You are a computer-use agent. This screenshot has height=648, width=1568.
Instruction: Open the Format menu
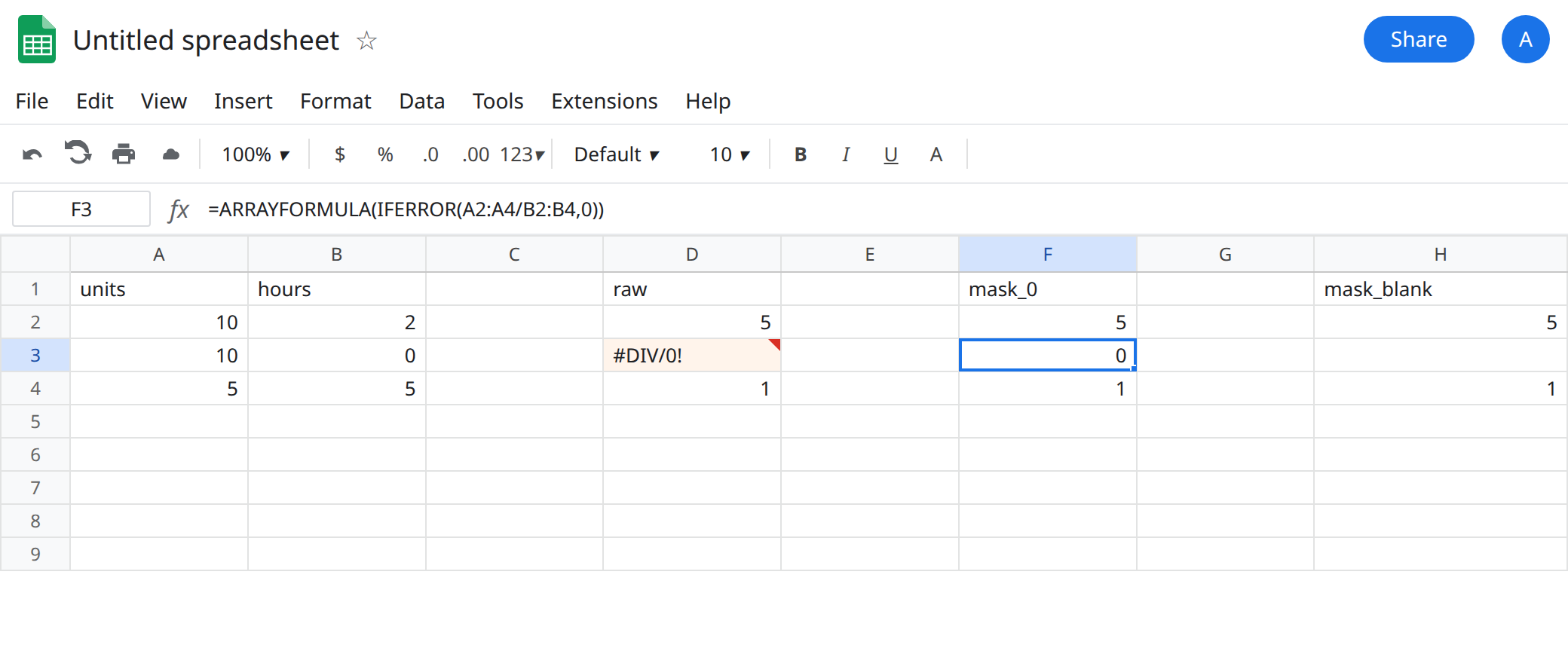click(335, 101)
